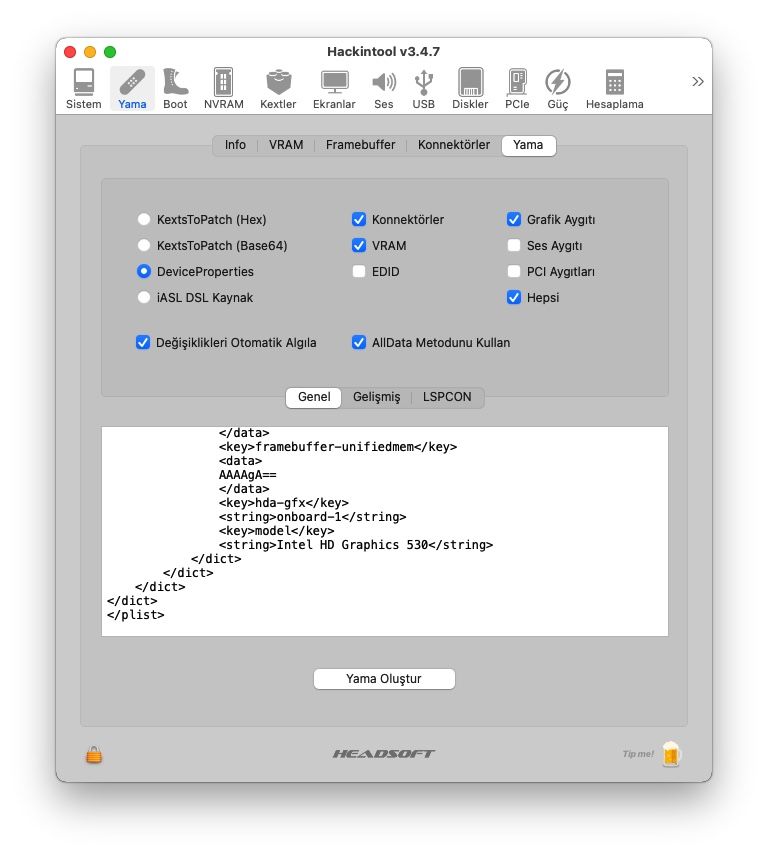Open the Boot toolbar section

[175, 88]
